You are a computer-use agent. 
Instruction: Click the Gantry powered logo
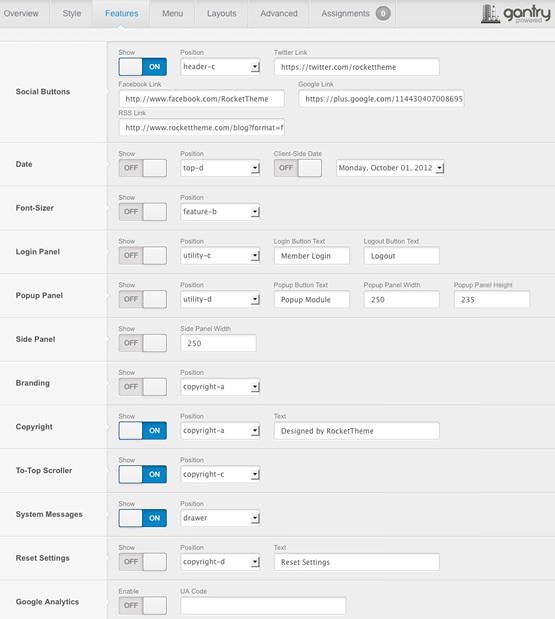(516, 14)
